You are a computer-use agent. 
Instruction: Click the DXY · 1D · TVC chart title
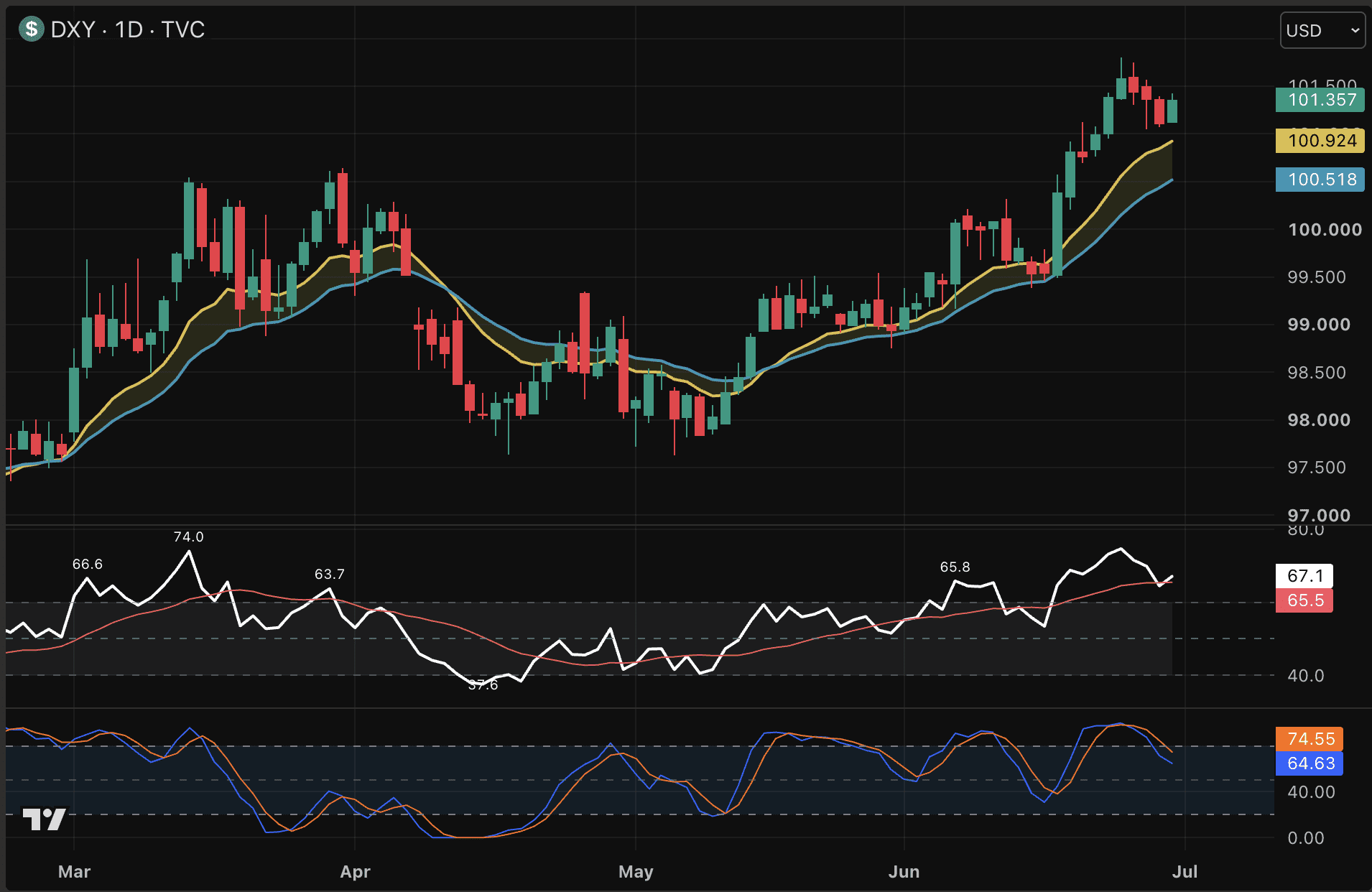128,29
